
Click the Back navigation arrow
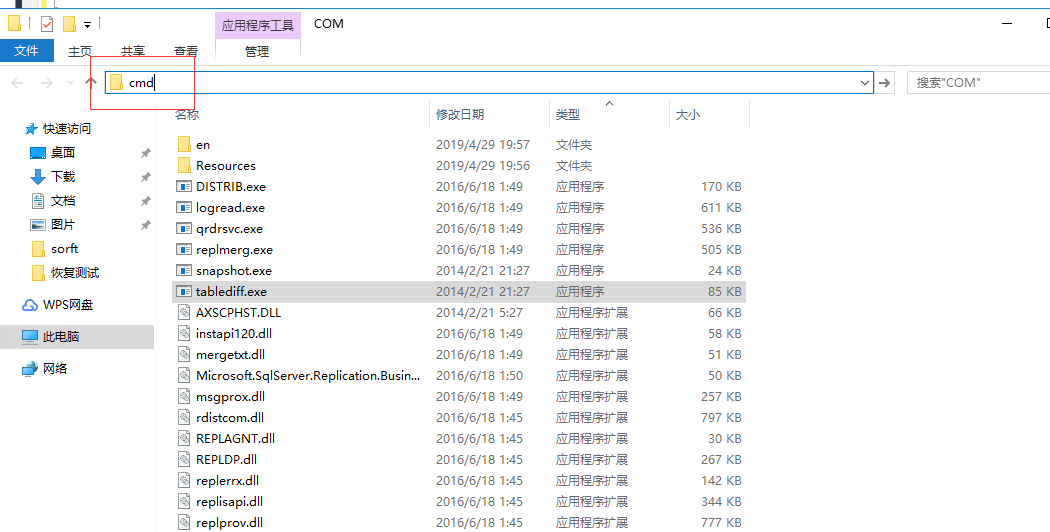[x=17, y=82]
